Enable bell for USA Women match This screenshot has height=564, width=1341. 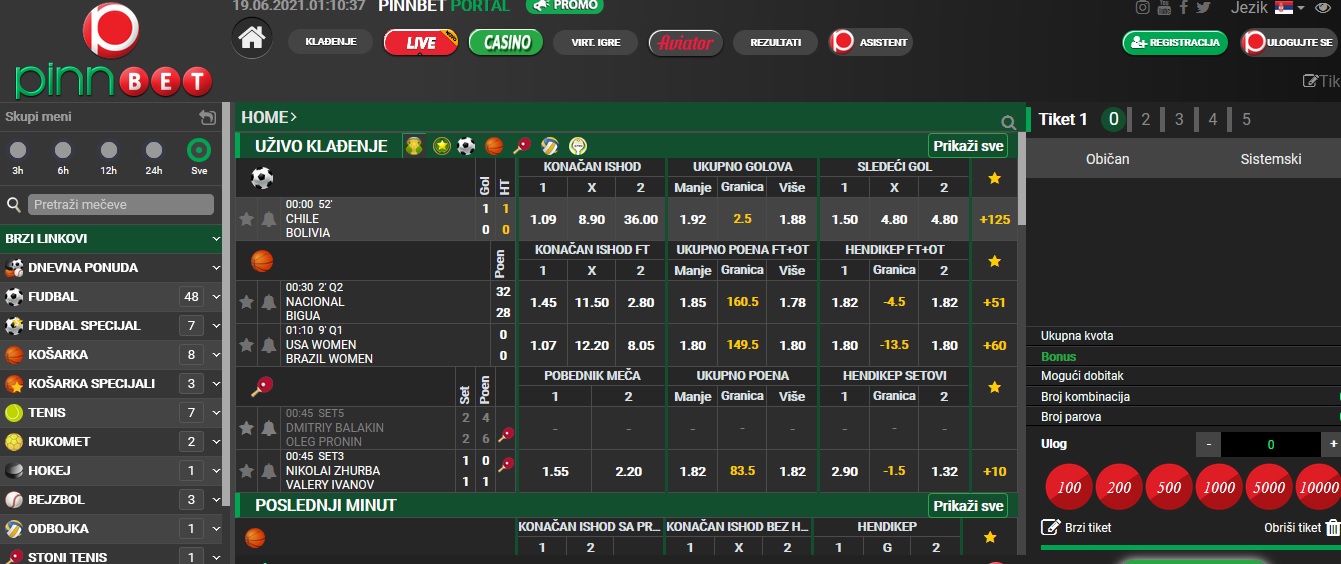tap(269, 345)
